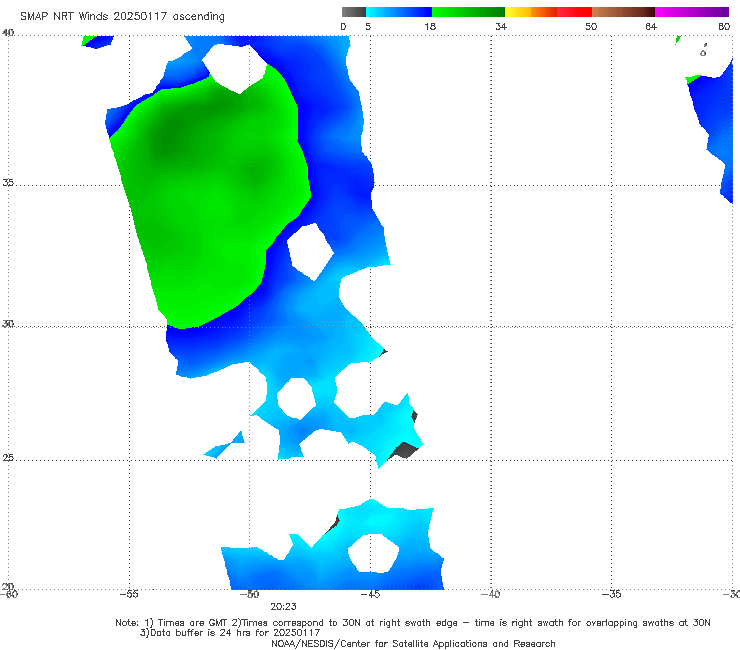The image size is (740, 650).
Task: Click the latitude label '40'
Action: (8, 33)
